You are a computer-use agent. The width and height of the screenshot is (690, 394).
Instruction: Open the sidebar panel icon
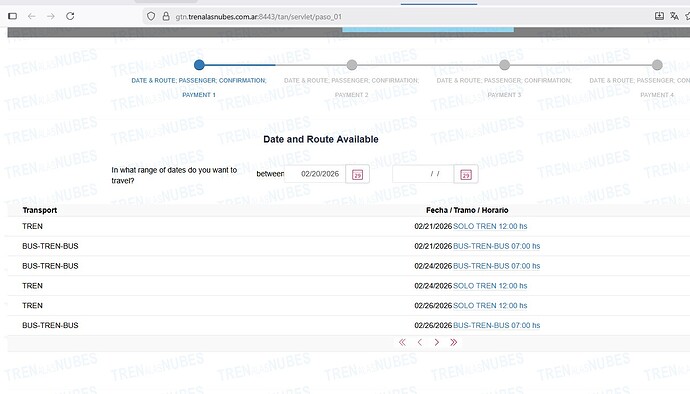point(12,16)
